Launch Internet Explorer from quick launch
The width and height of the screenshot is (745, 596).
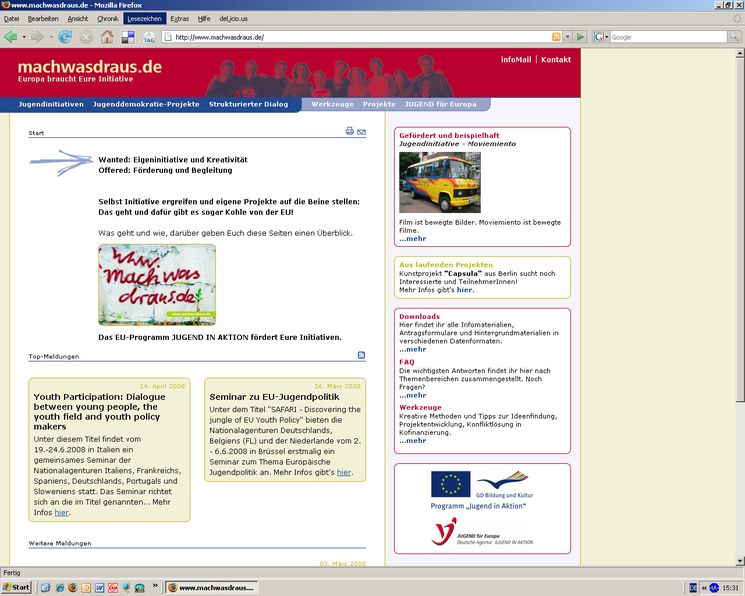click(59, 588)
